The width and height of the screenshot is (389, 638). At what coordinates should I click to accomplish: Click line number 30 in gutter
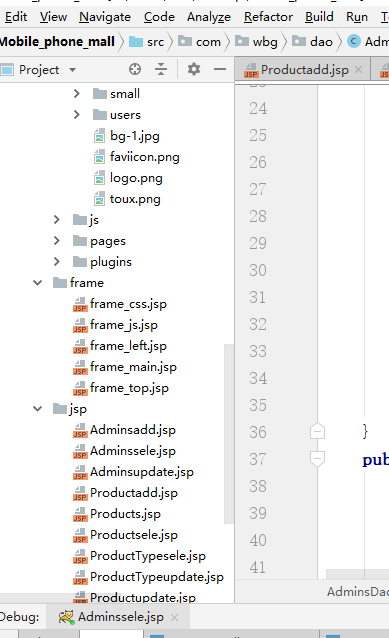pos(258,270)
